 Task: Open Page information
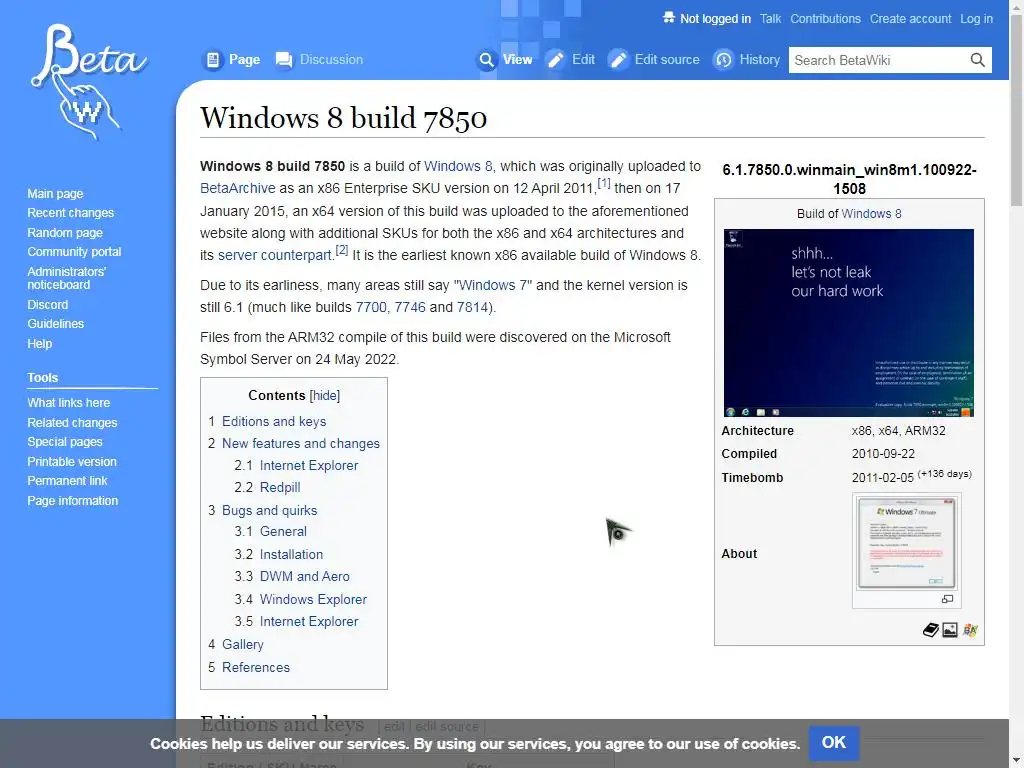[72, 500]
